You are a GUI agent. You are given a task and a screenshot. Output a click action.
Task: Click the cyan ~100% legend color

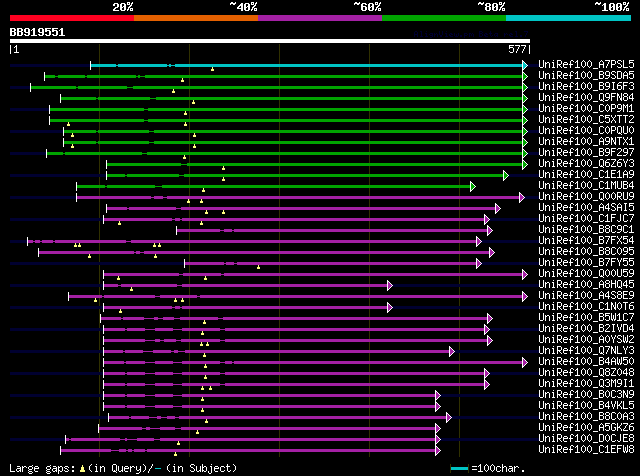pyautogui.click(x=569, y=18)
